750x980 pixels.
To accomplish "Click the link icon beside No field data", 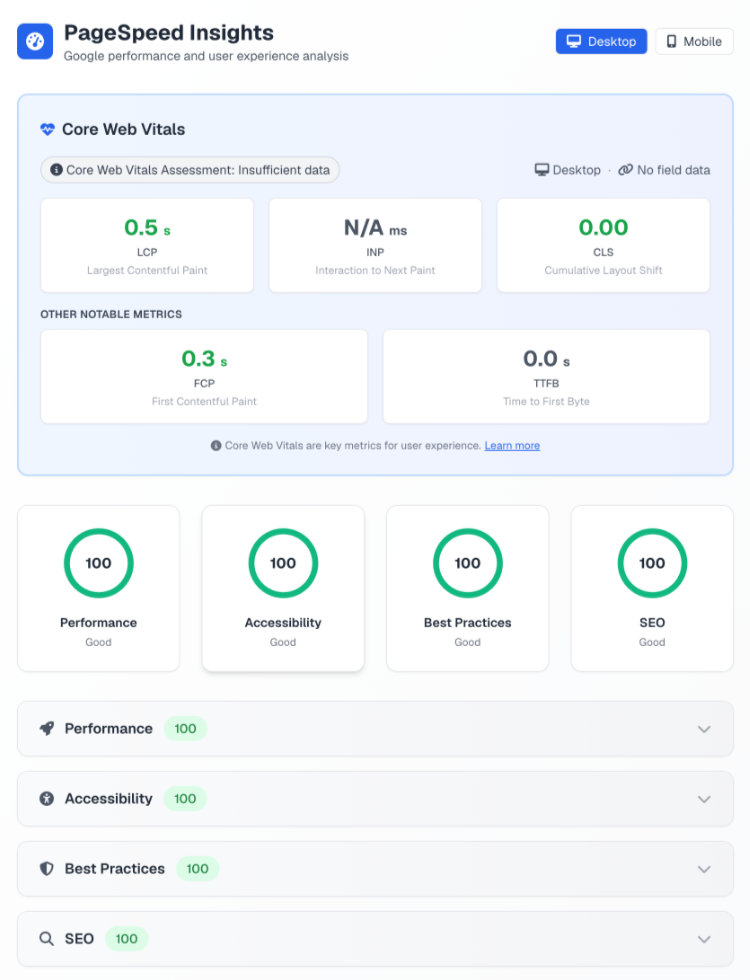I will (625, 170).
